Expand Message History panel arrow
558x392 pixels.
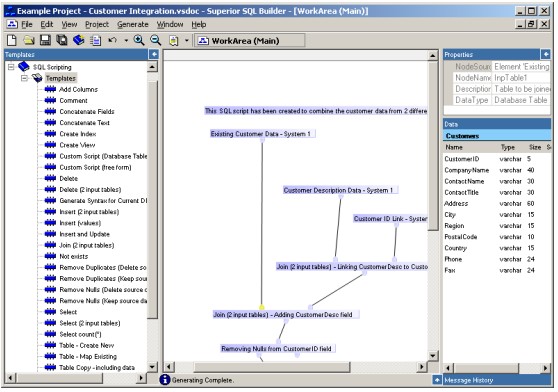(437, 380)
